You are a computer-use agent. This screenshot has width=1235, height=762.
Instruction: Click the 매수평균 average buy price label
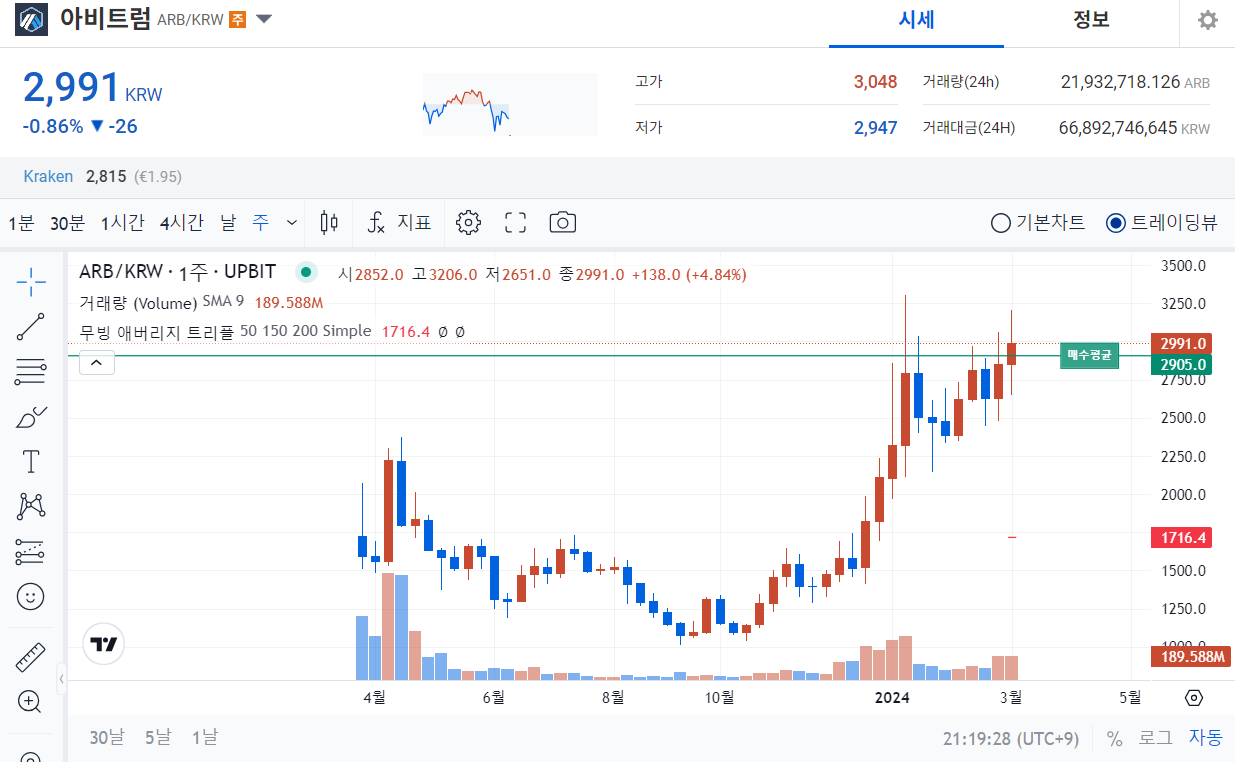click(1091, 354)
